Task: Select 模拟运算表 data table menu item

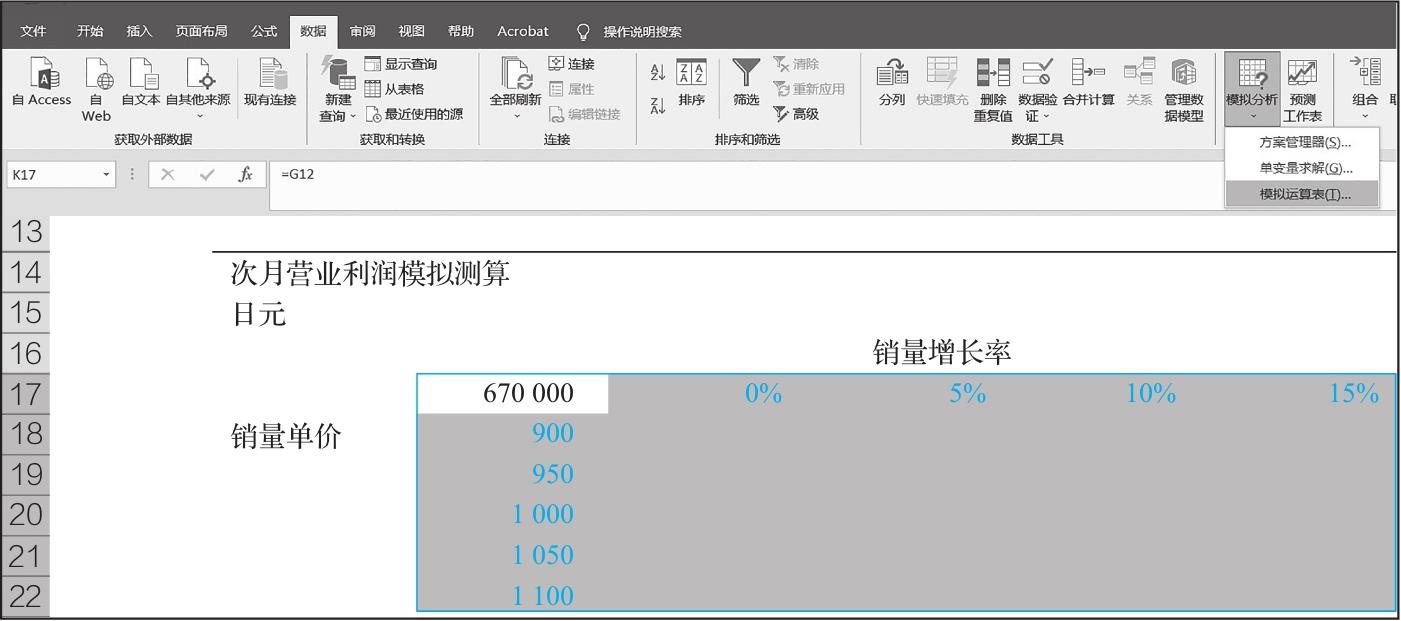Action: [x=1303, y=194]
